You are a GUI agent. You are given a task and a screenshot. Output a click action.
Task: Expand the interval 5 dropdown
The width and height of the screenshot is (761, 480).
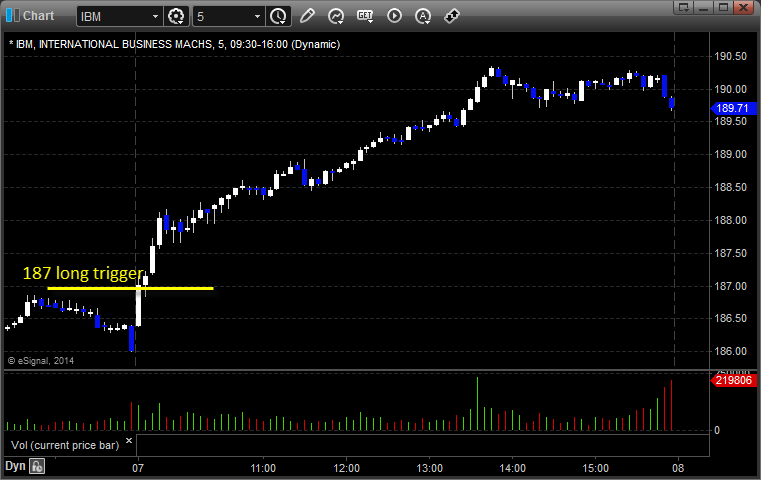click(x=257, y=17)
